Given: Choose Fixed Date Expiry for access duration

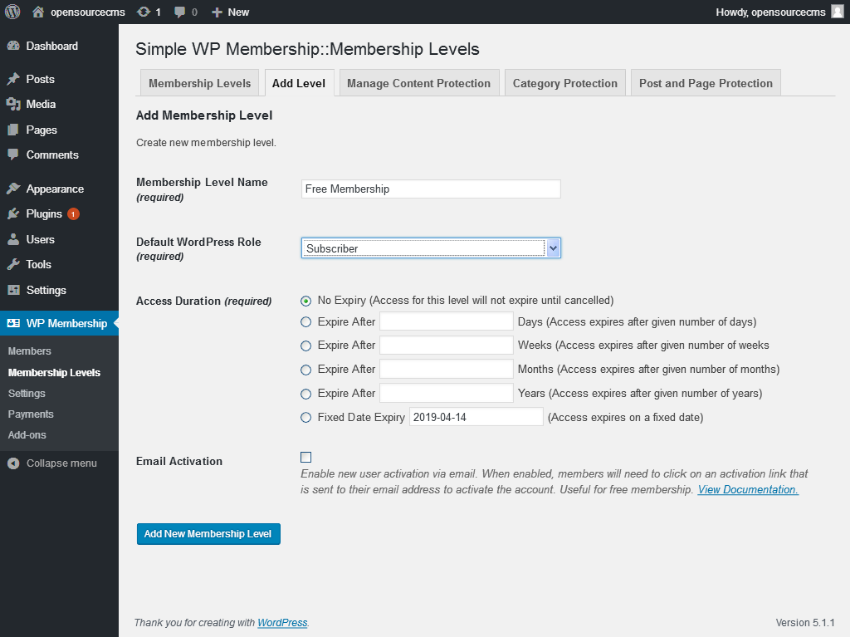Looking at the screenshot, I should click(306, 417).
